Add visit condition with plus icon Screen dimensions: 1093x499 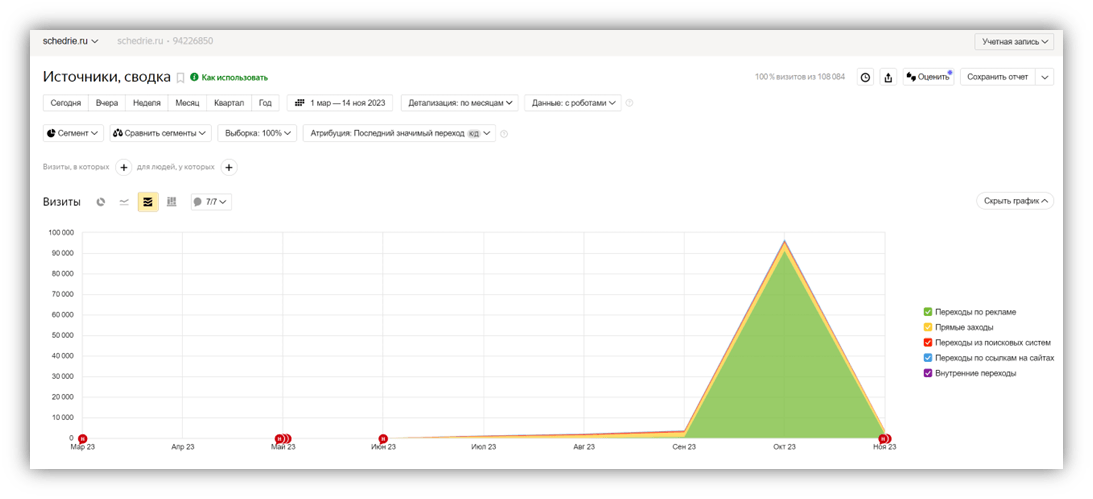coord(123,168)
